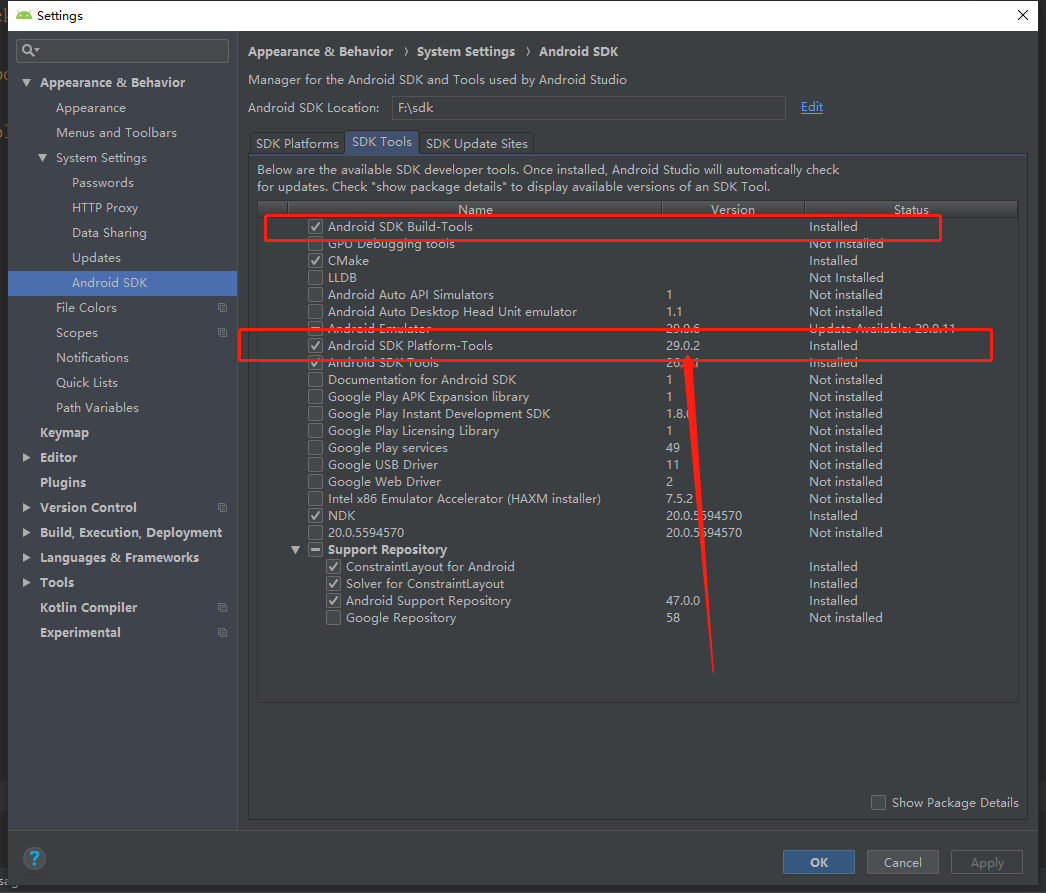Switch to the SDK Update Sites tab

[476, 143]
